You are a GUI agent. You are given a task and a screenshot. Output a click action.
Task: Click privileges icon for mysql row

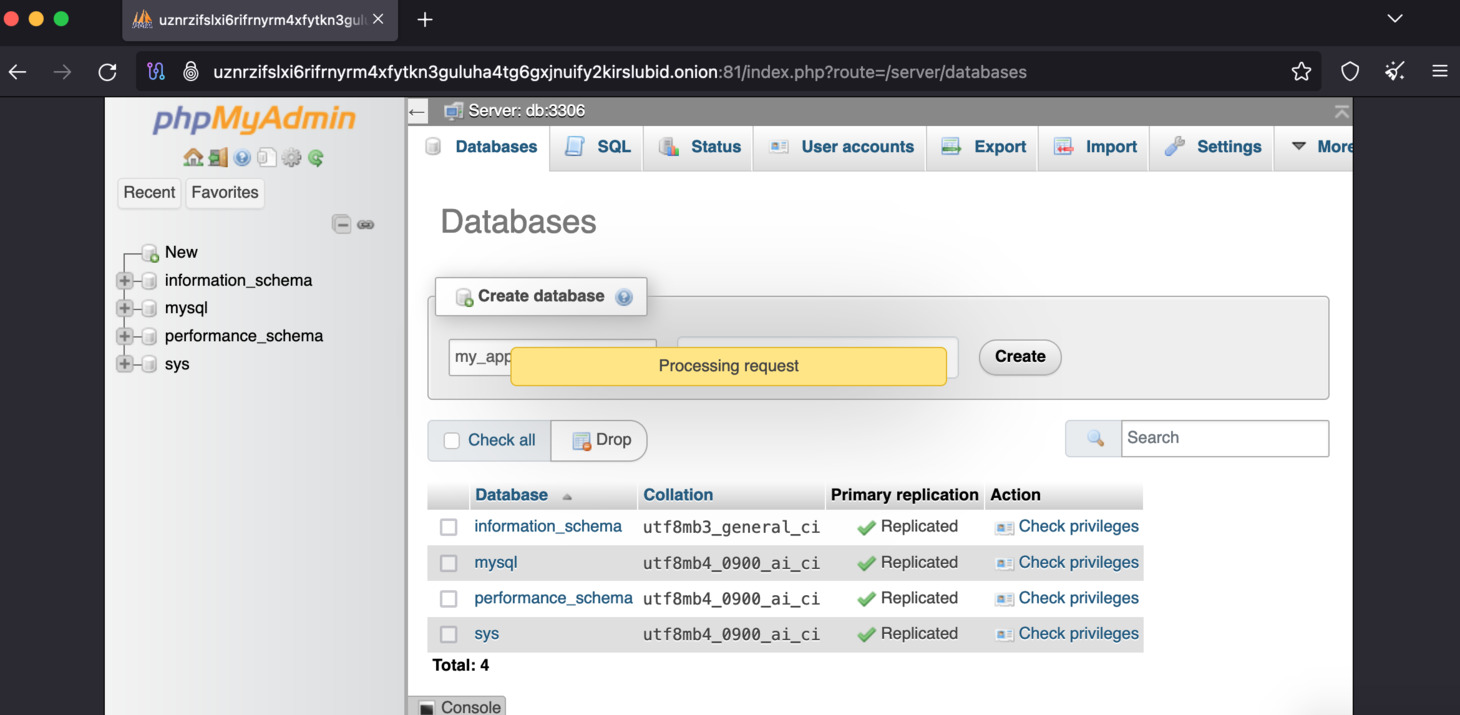coord(1004,564)
